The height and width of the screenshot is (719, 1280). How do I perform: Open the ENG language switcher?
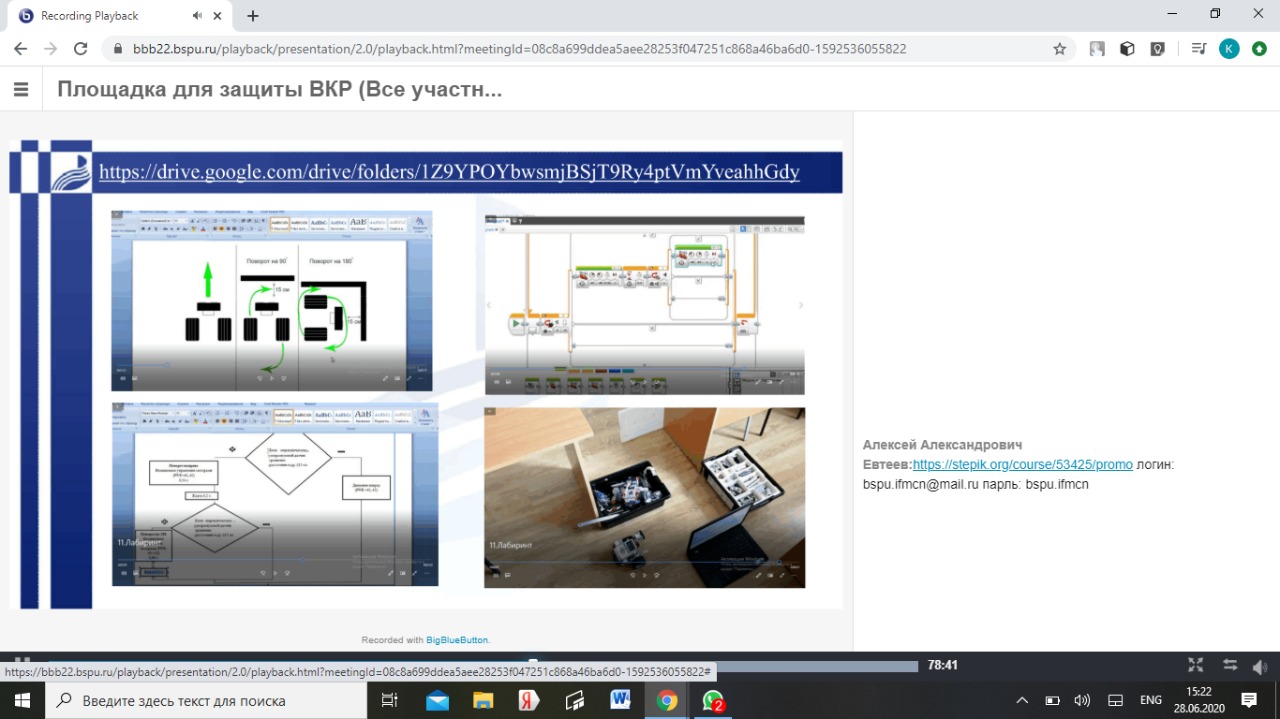coord(1150,700)
